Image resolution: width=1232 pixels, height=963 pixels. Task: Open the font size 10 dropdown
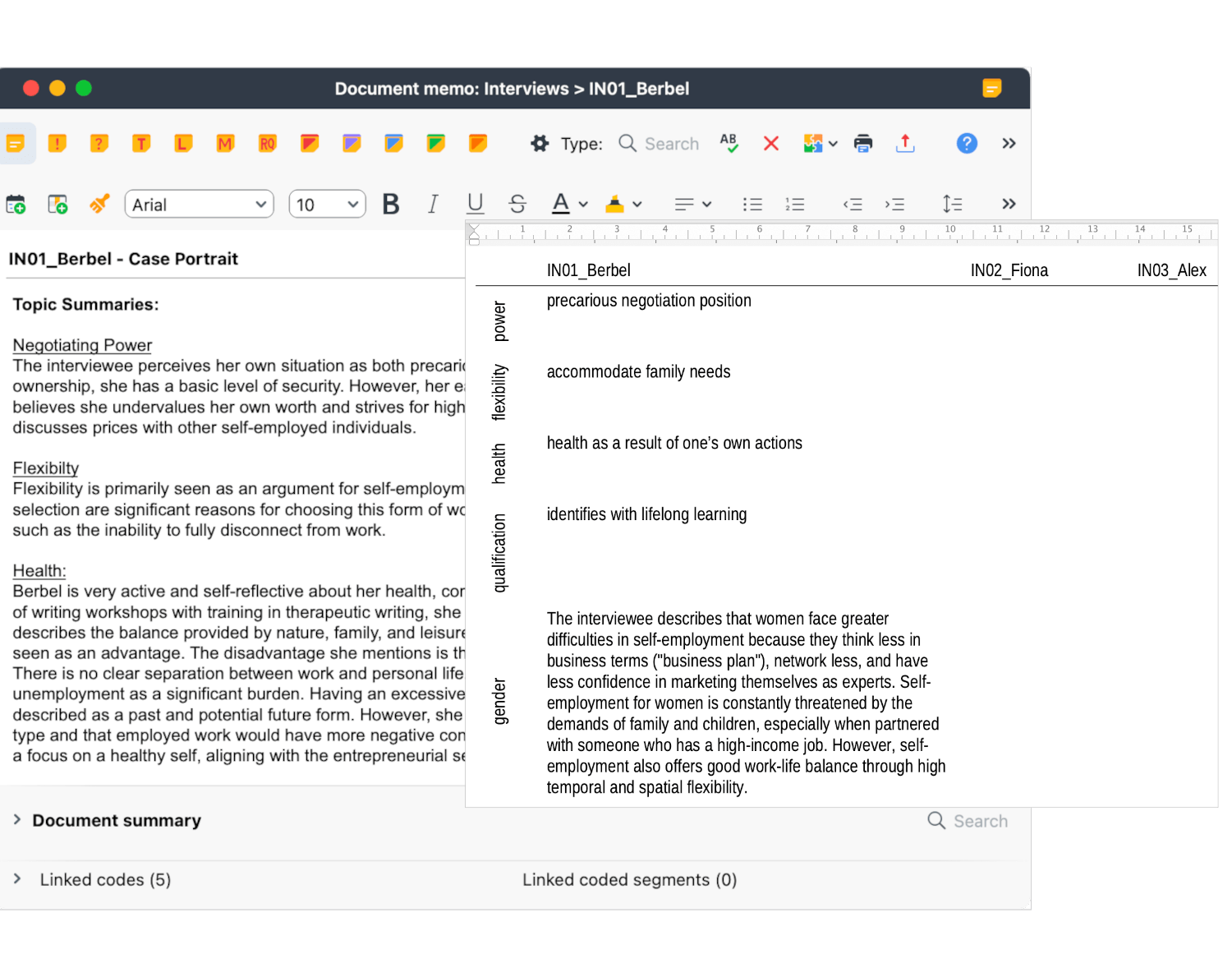[x=327, y=204]
